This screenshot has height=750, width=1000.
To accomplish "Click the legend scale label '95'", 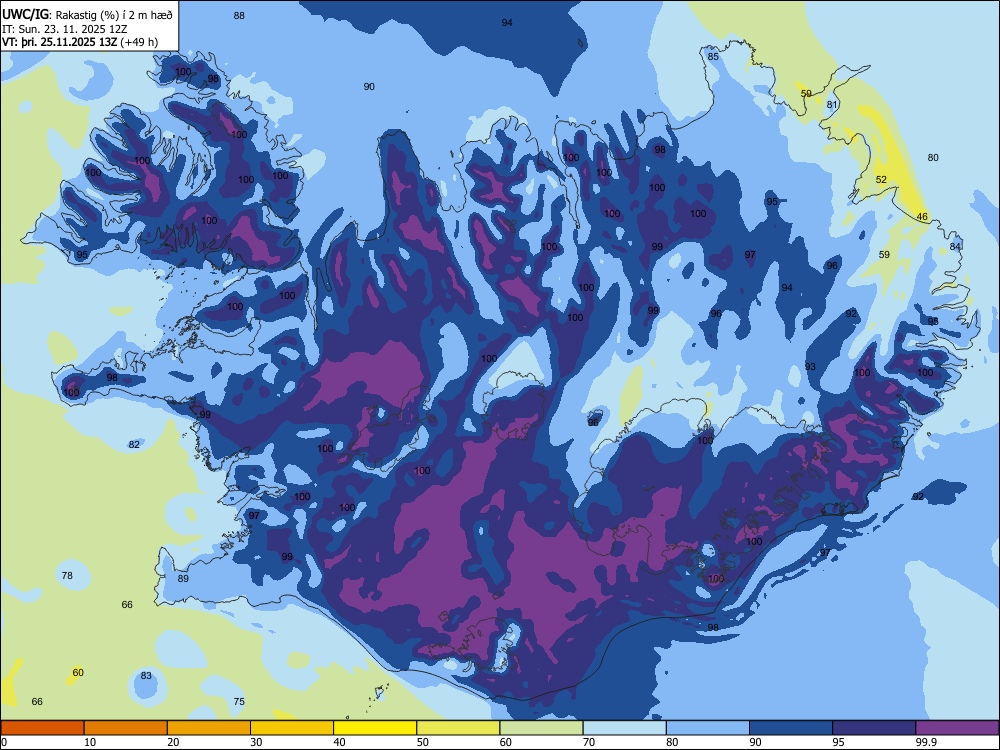I will pos(838,742).
